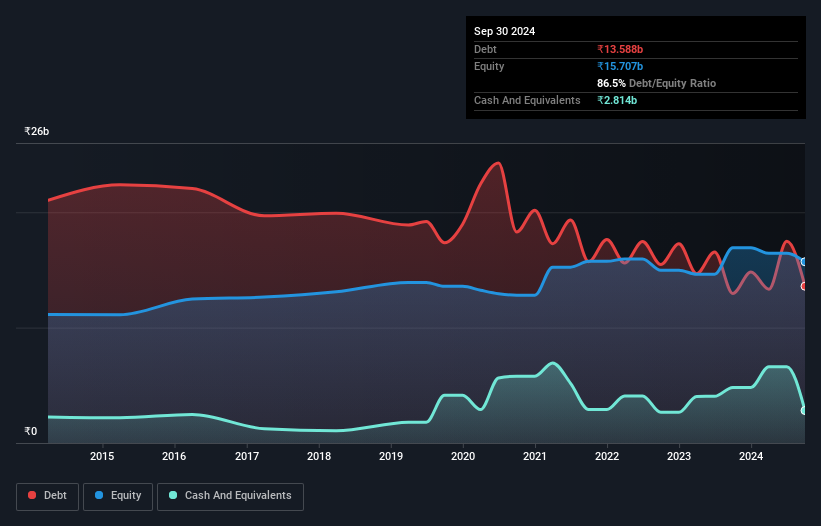Select the 2017 x-axis label
821x526 pixels.
click(x=247, y=456)
